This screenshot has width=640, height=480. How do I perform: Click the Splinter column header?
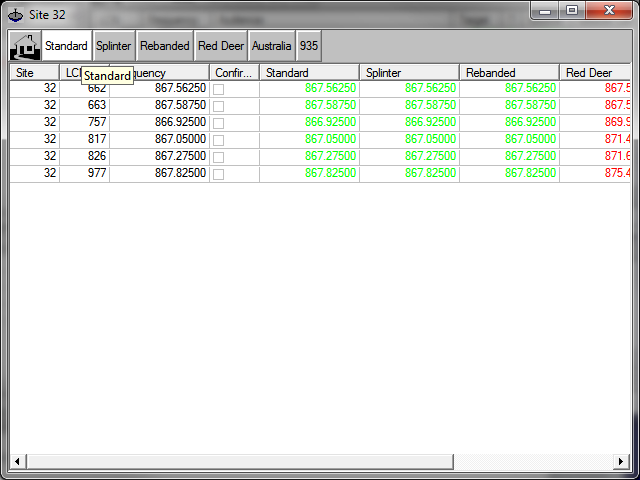click(x=409, y=73)
